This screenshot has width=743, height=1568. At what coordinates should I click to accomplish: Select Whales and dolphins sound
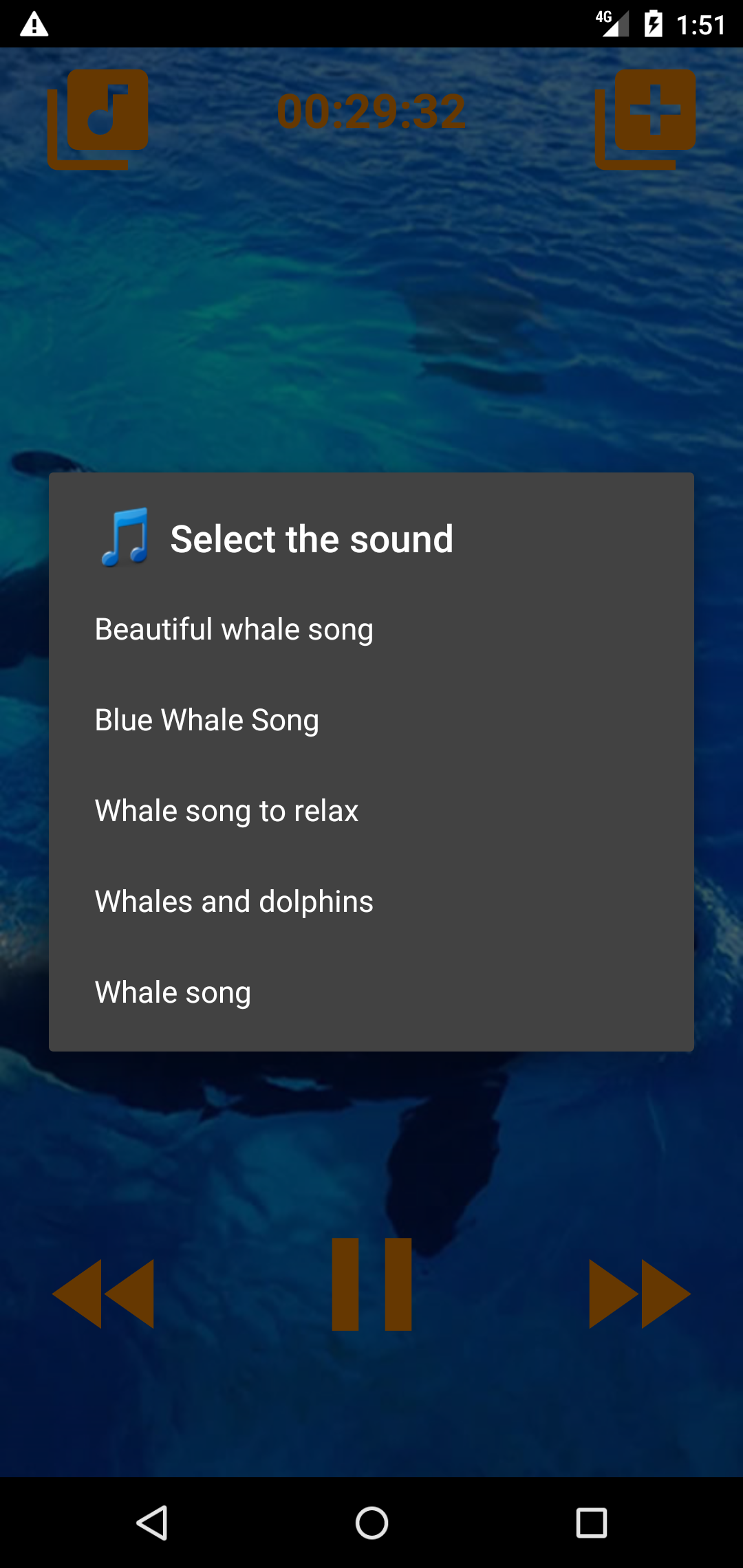(234, 902)
